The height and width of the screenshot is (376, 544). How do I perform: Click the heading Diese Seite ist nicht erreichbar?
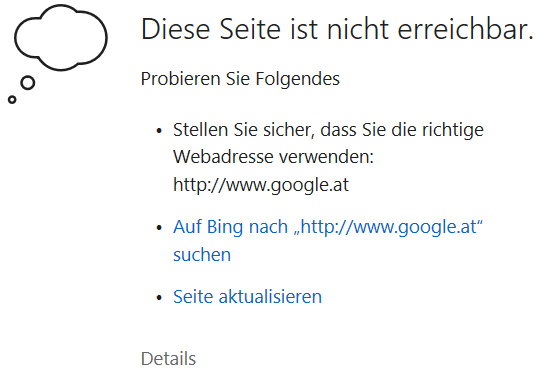click(x=337, y=29)
